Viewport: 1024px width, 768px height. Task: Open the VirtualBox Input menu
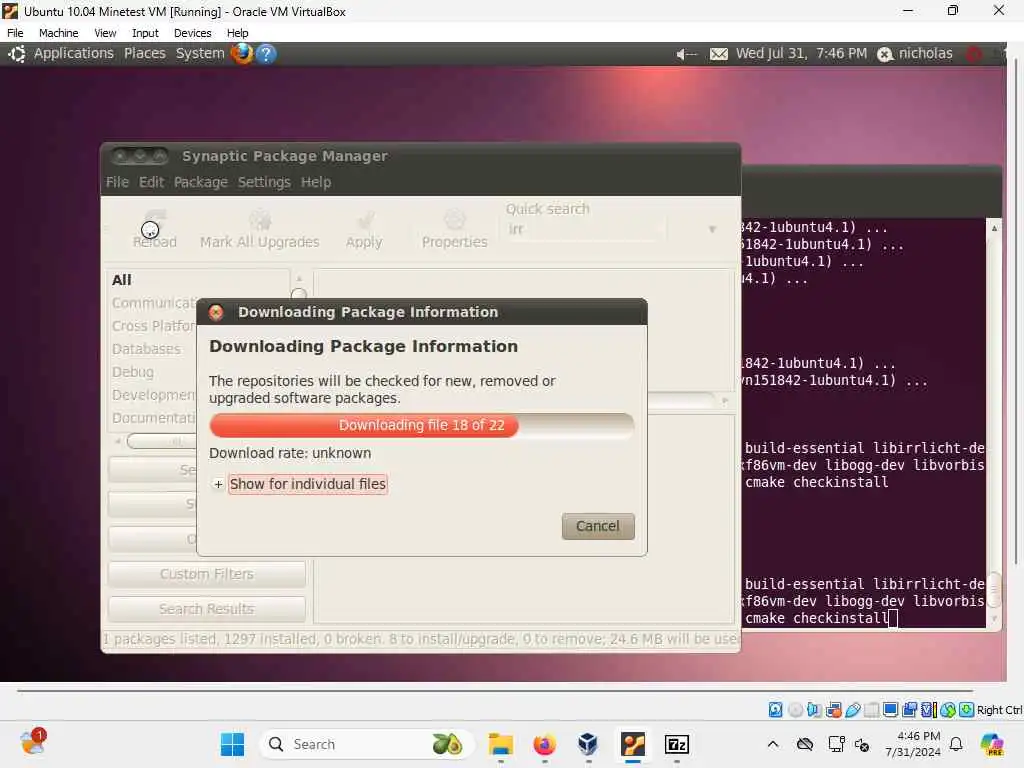pyautogui.click(x=145, y=33)
